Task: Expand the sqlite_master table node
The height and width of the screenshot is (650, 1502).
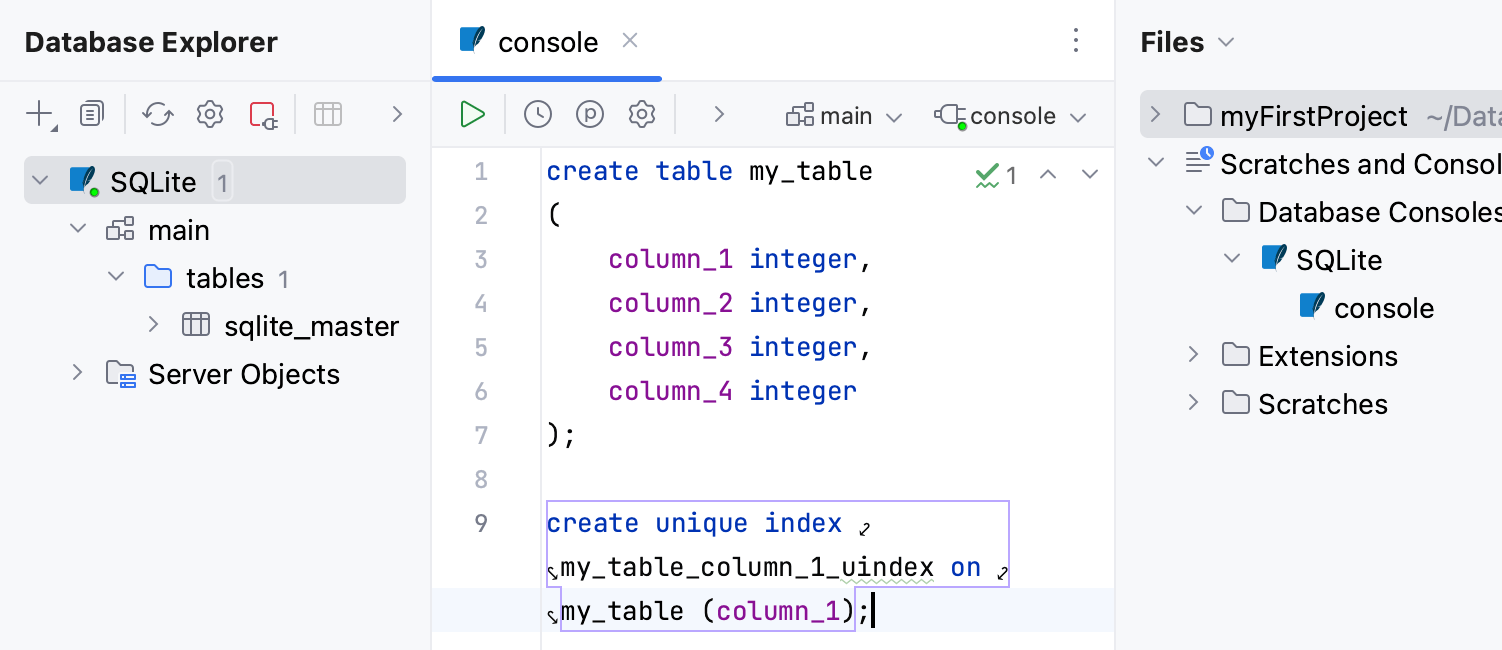Action: (154, 325)
